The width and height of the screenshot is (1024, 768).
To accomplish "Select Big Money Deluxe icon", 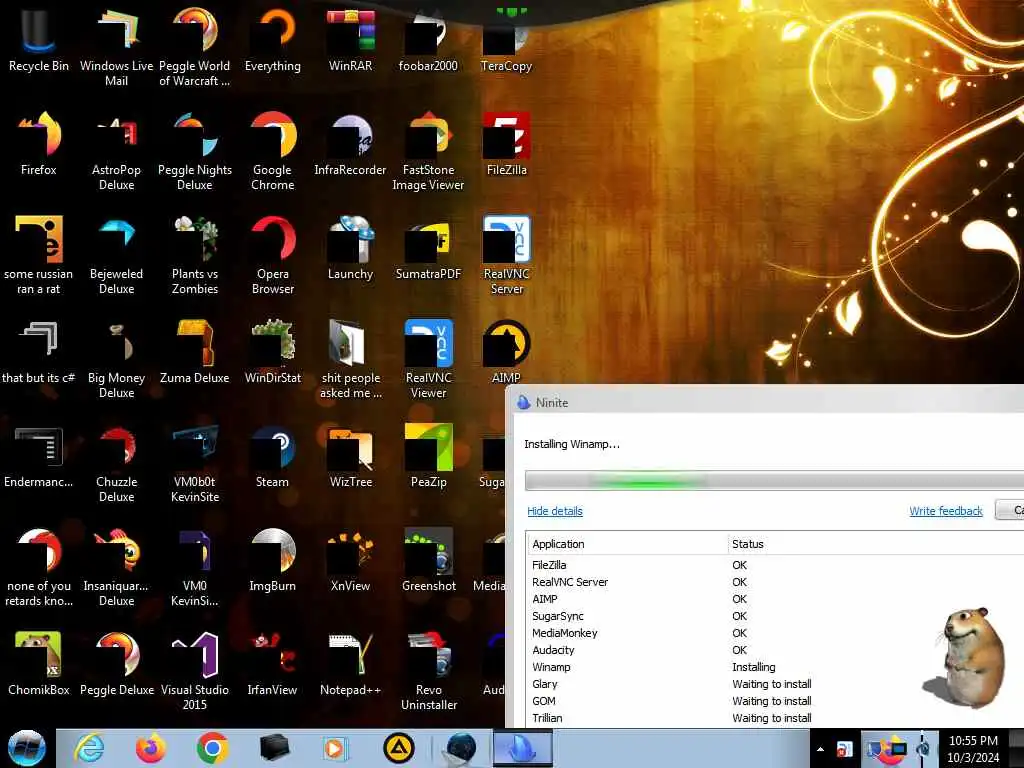I will (x=116, y=359).
